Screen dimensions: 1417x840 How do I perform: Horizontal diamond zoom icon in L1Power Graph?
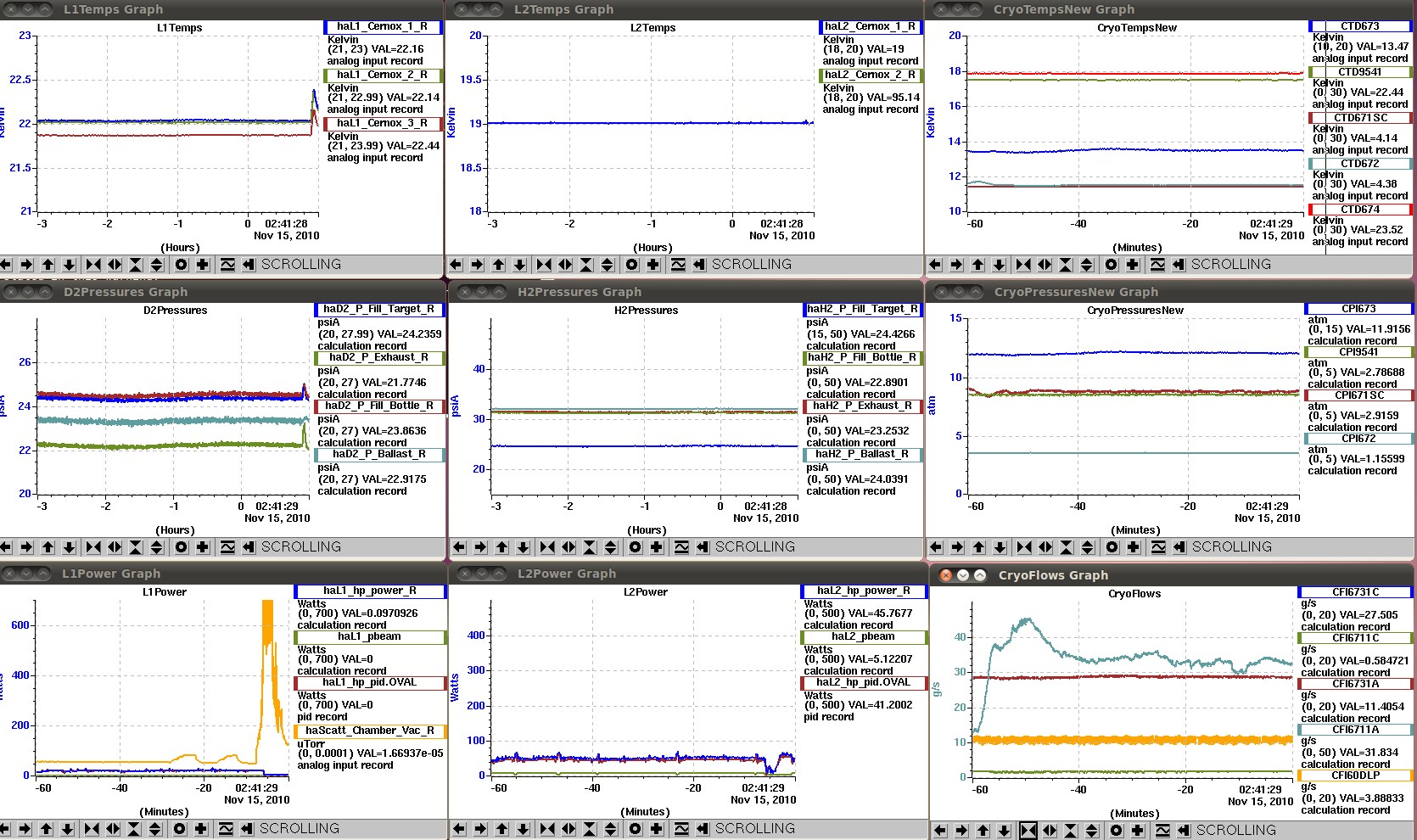[x=113, y=829]
